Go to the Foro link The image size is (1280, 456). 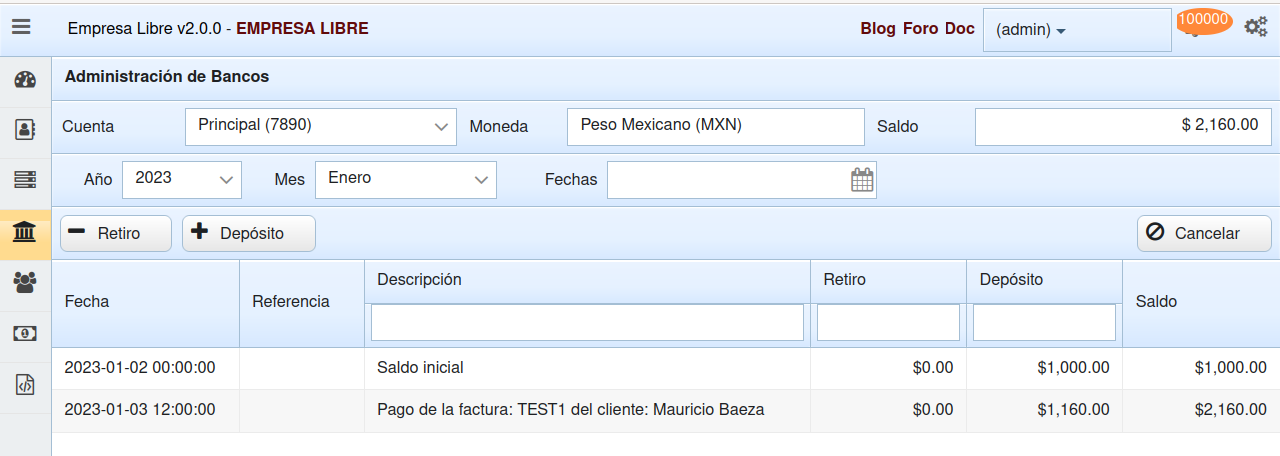click(x=920, y=29)
